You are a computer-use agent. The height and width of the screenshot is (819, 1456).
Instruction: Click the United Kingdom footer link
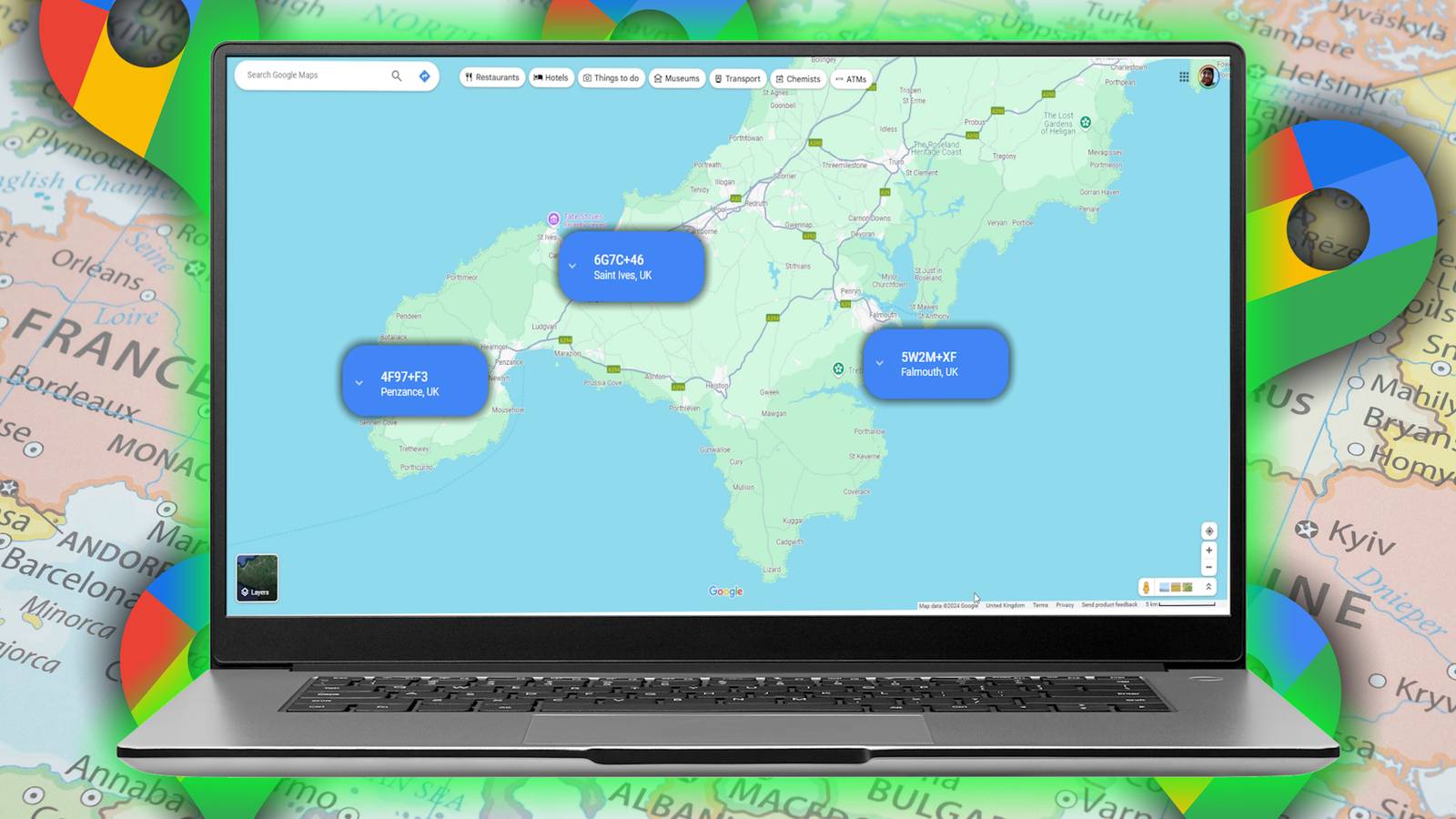coord(1005,605)
